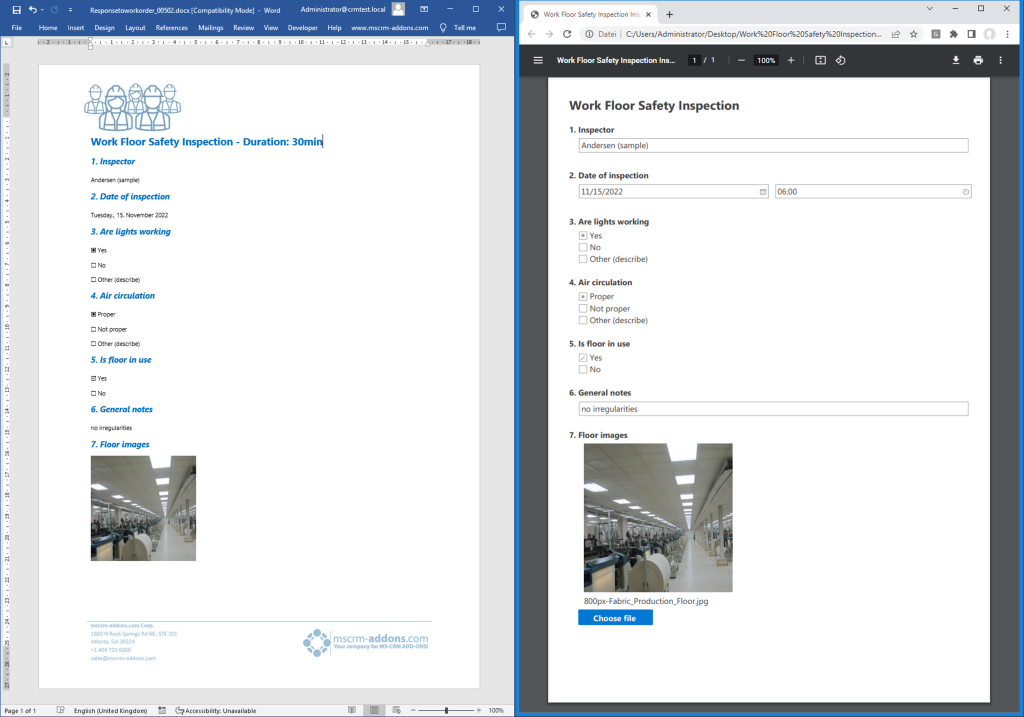The image size is (1024, 717).
Task: Check No under Is floor in use in PDF
Action: 583,370
